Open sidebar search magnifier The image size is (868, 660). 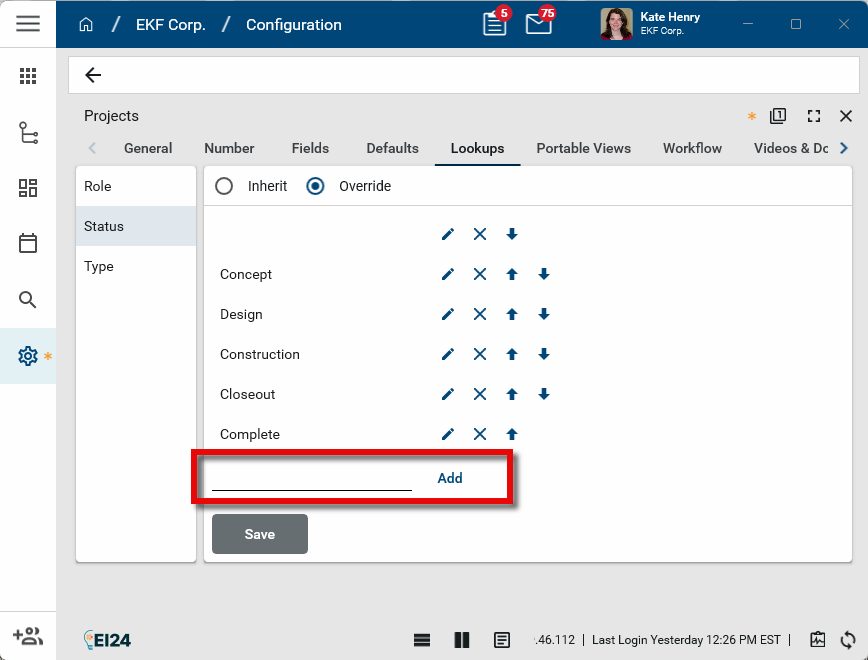pos(28,300)
